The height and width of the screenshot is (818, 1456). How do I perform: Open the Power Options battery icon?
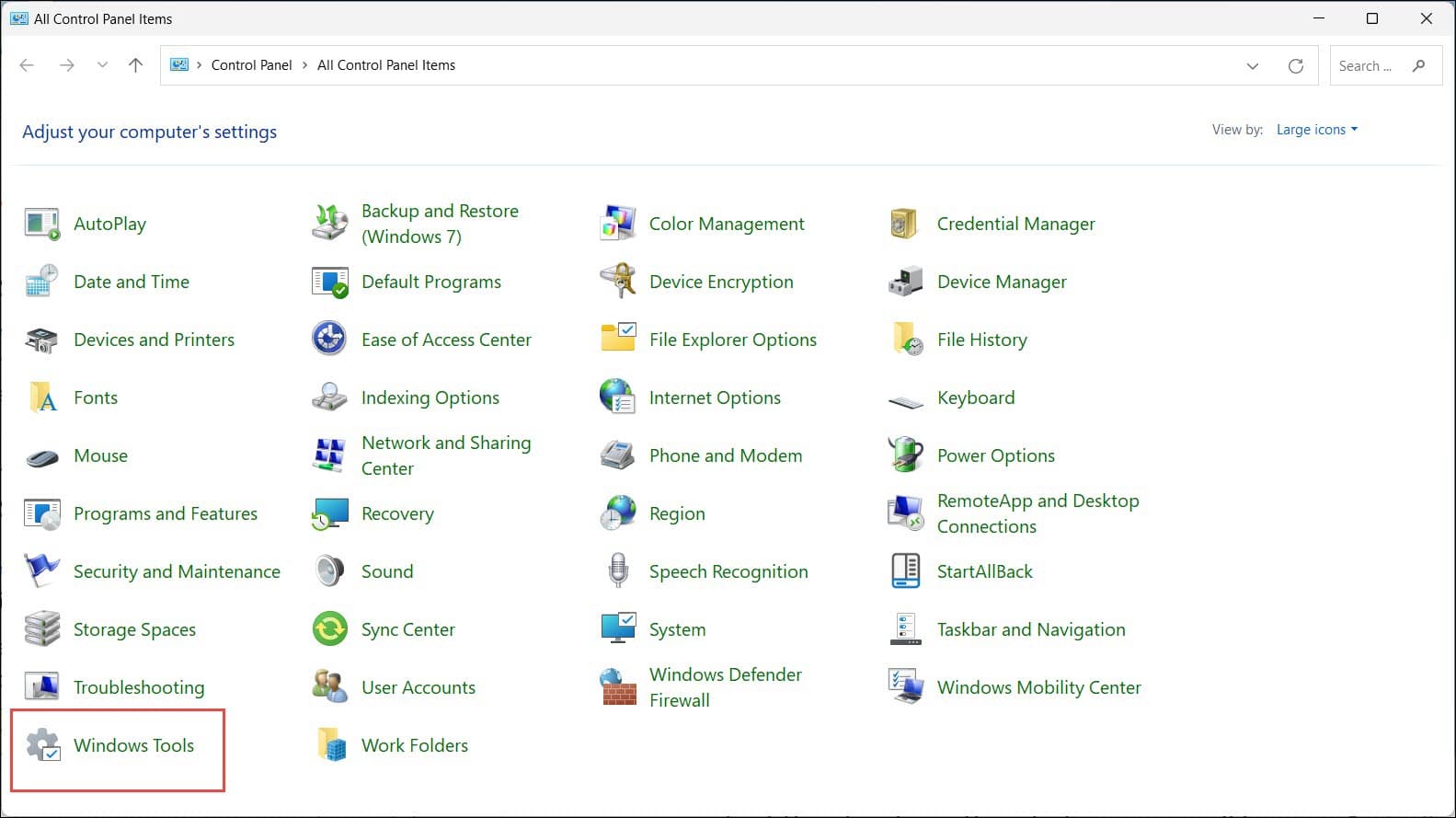pos(906,455)
